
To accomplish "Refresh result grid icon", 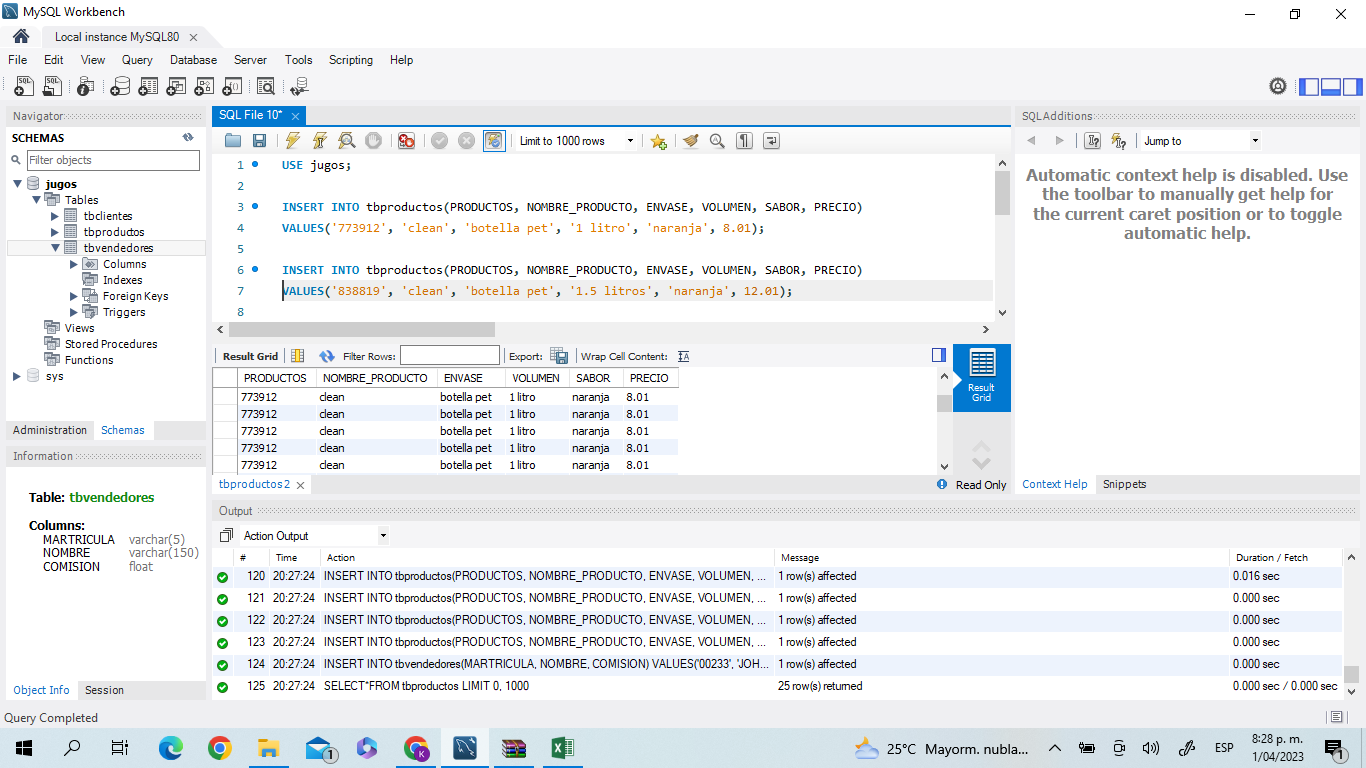I will point(327,356).
